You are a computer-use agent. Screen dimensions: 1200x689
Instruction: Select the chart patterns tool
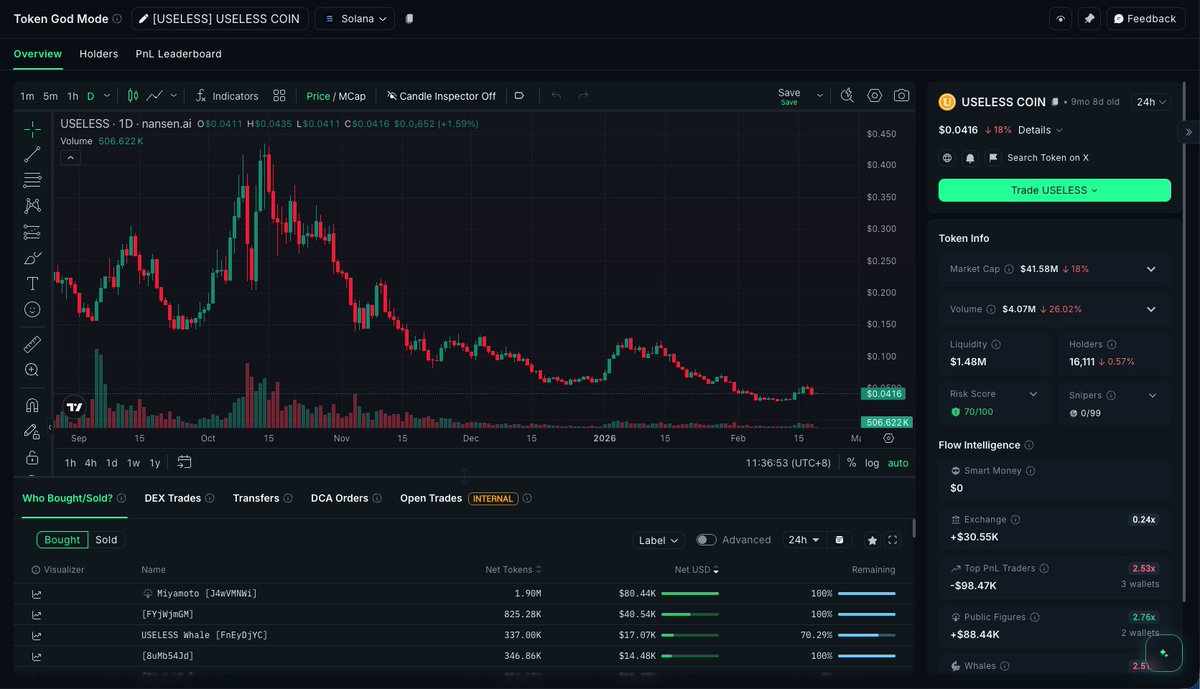(x=32, y=206)
